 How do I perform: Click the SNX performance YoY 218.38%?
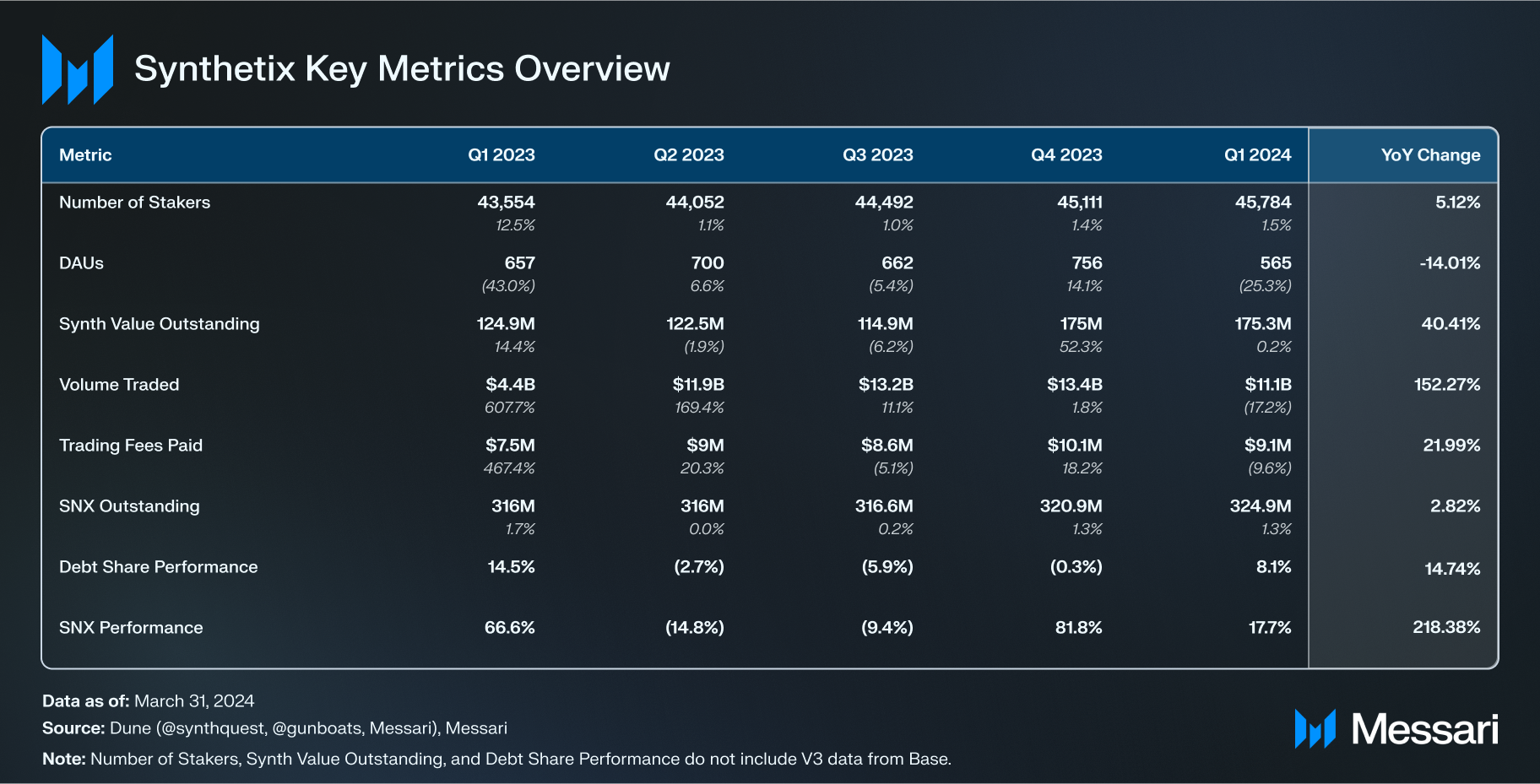point(1447,627)
